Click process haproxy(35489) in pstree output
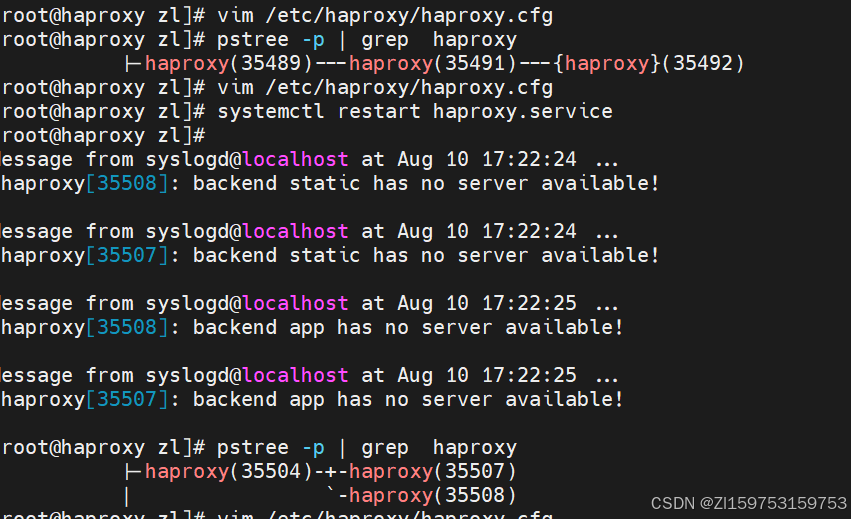Screen dimensions: 851x519 (x=229, y=64)
